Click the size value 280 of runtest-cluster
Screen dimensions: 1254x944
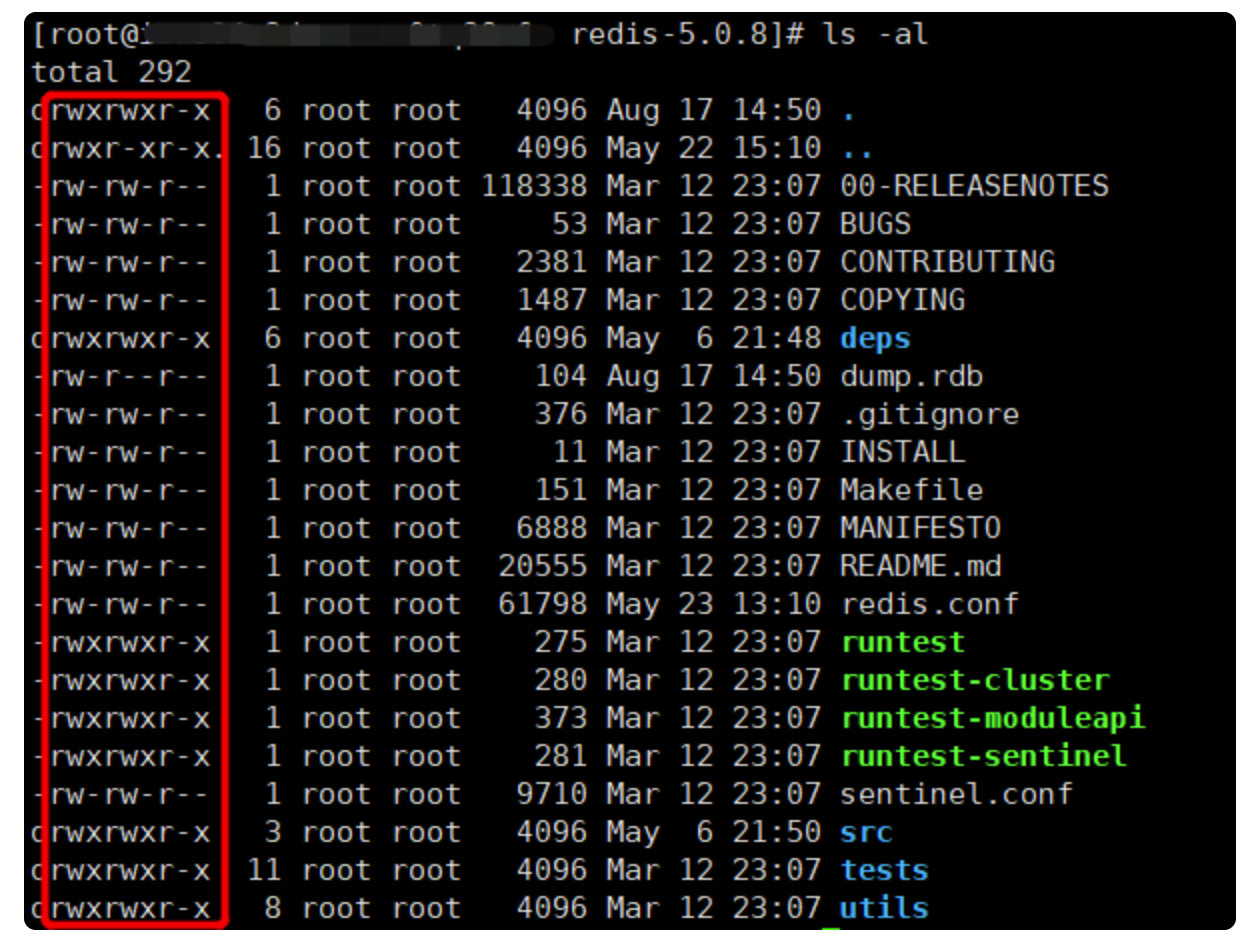[561, 680]
